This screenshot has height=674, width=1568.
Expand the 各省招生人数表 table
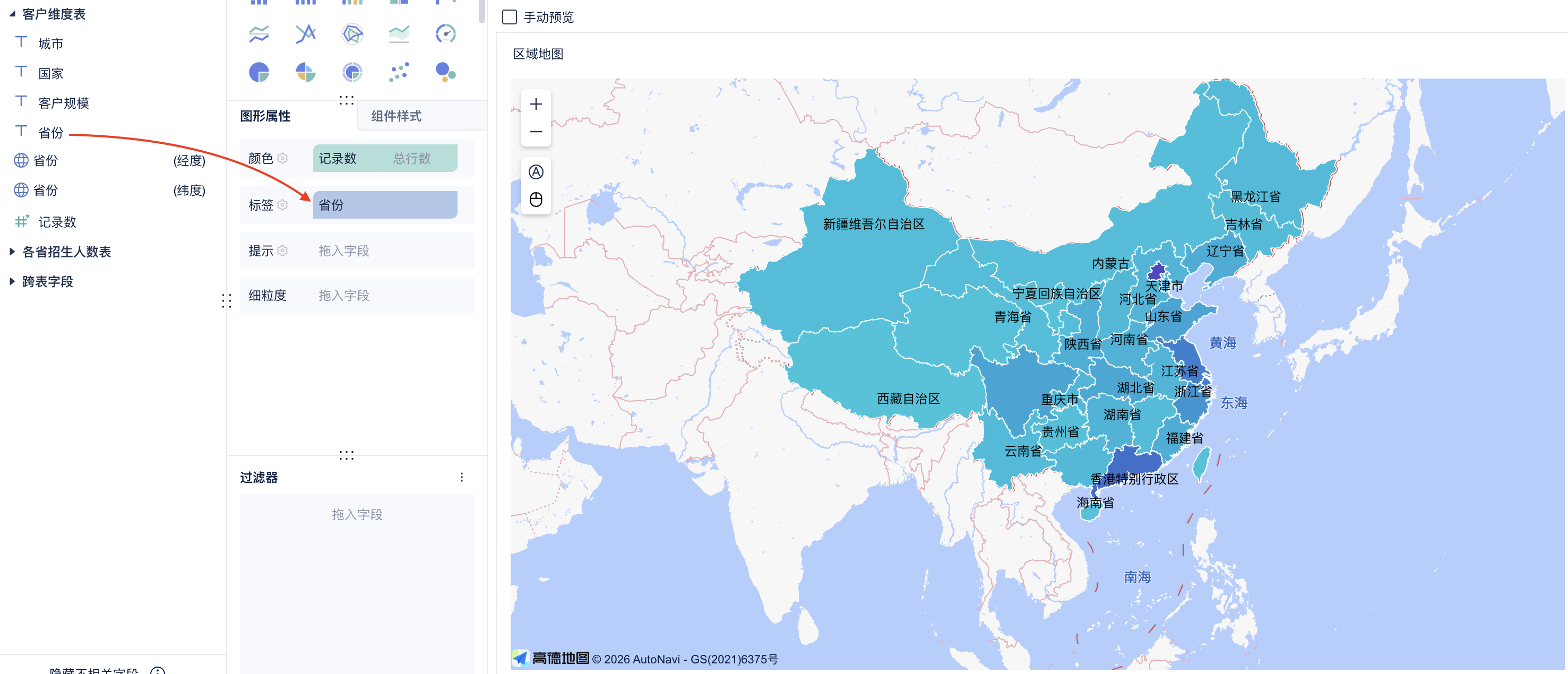[12, 252]
